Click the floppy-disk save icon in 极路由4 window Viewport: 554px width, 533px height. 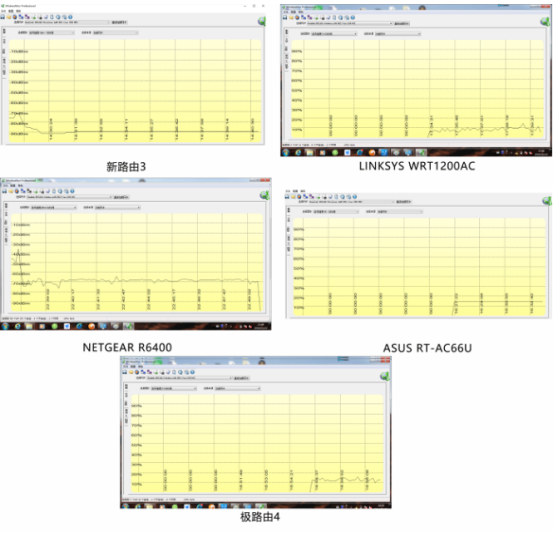tap(124, 372)
